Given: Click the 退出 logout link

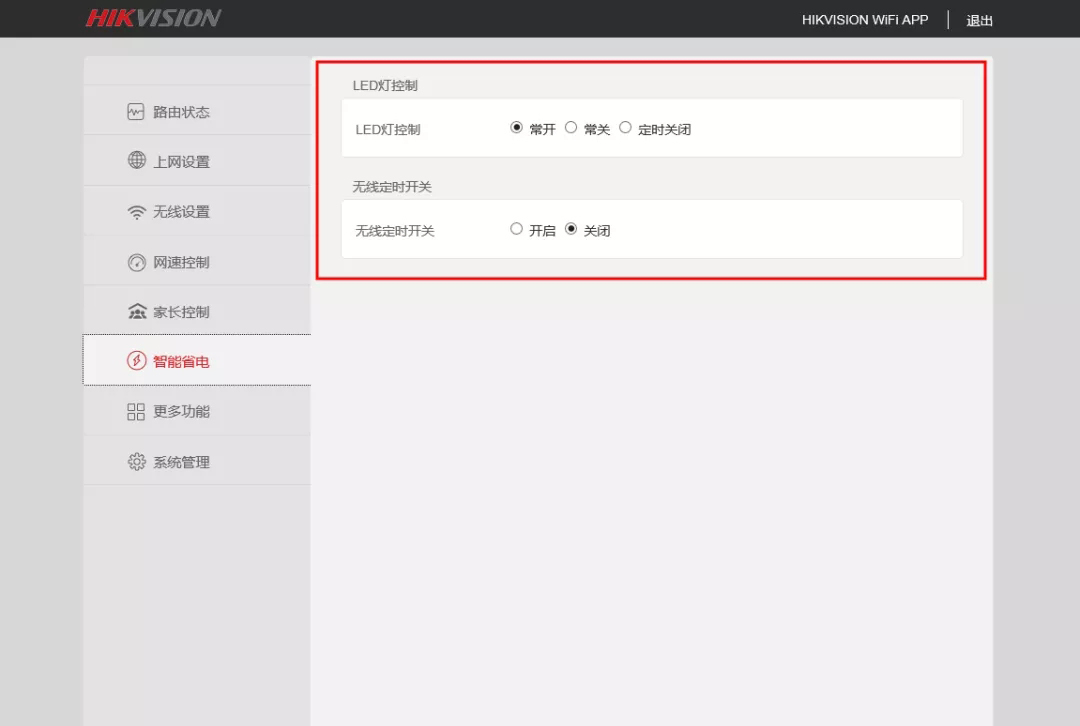Looking at the screenshot, I should [979, 20].
